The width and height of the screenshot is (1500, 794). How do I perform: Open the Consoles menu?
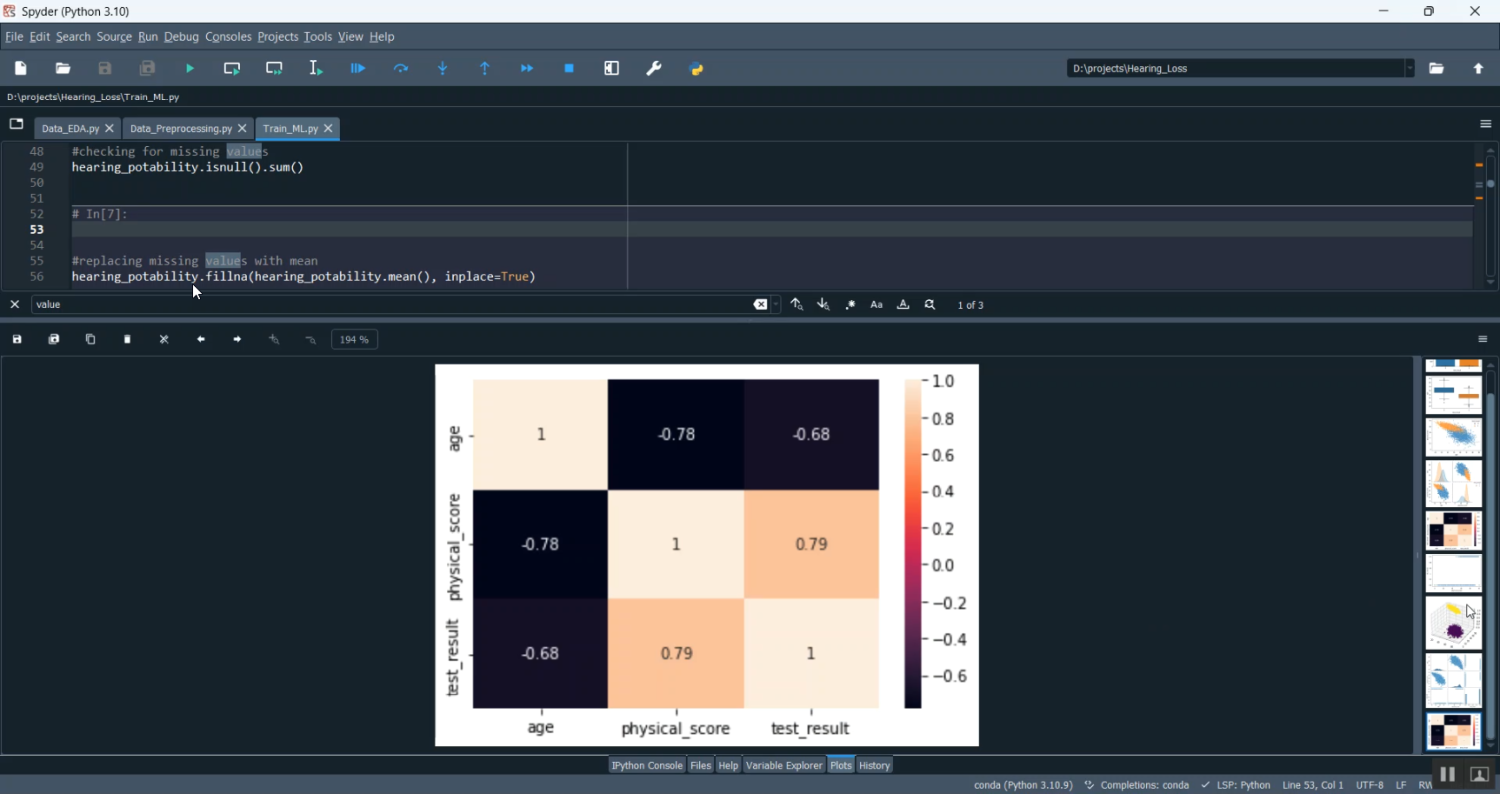click(x=228, y=37)
